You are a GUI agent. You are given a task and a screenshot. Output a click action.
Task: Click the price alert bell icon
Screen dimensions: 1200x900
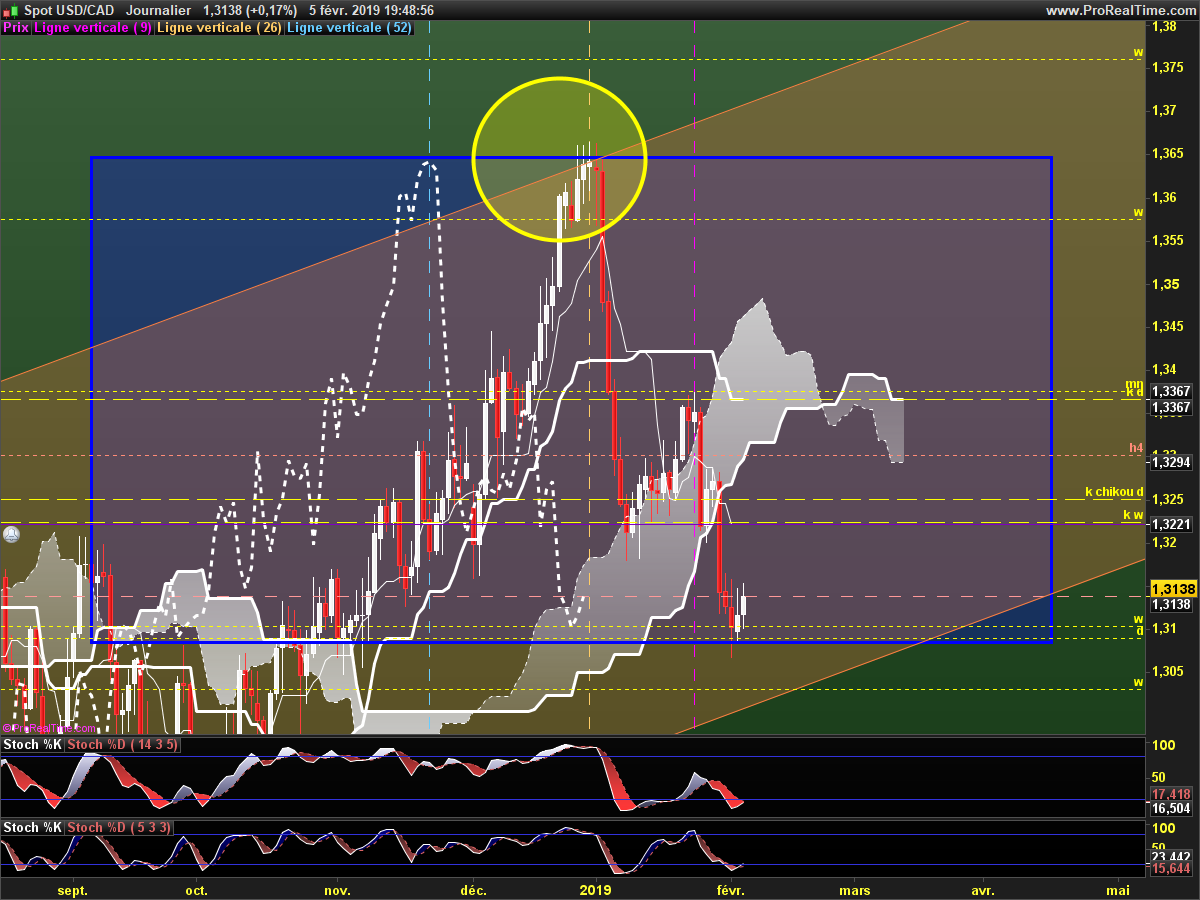[x=11, y=534]
